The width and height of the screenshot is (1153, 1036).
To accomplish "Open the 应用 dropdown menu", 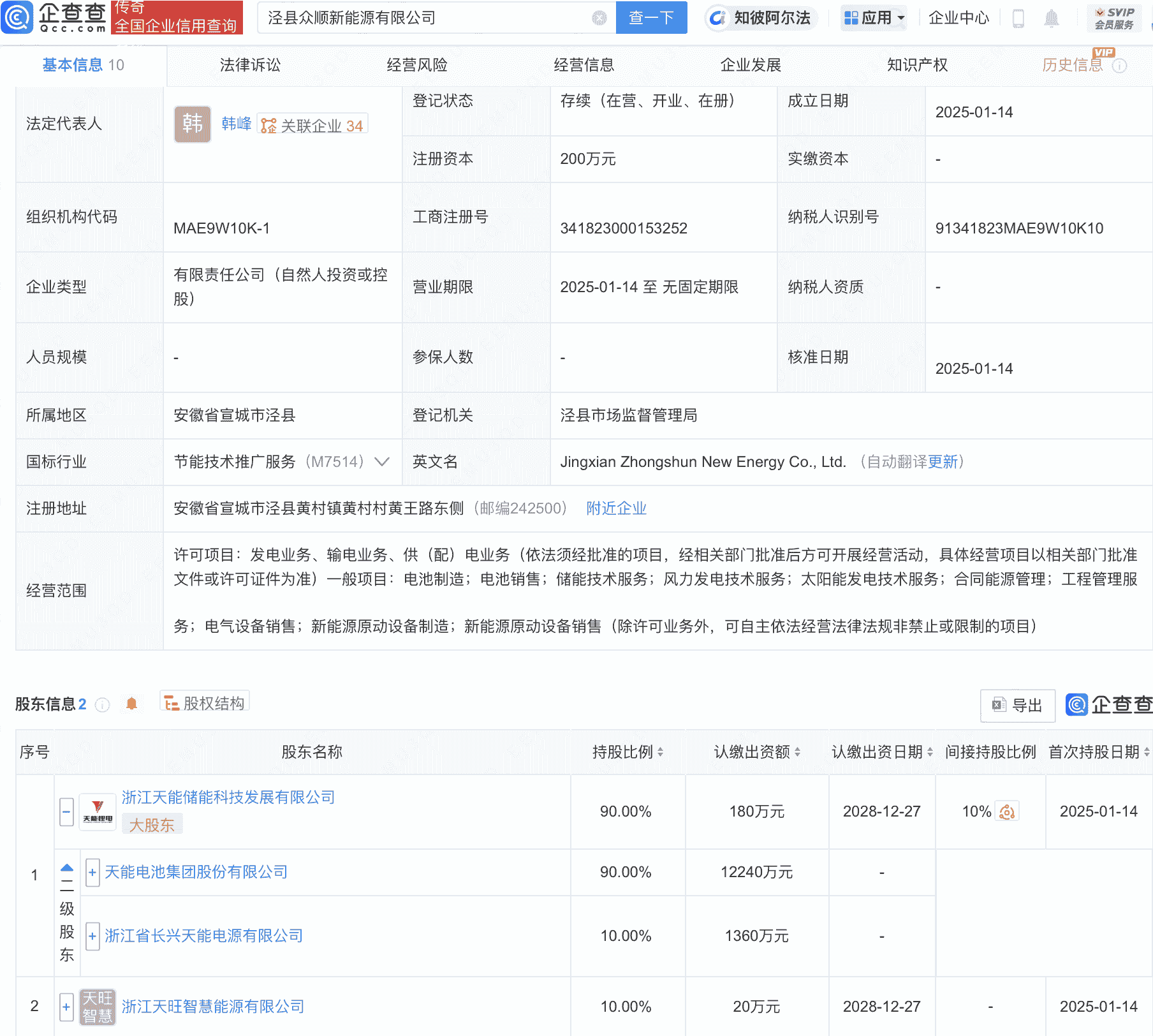I will click(873, 18).
